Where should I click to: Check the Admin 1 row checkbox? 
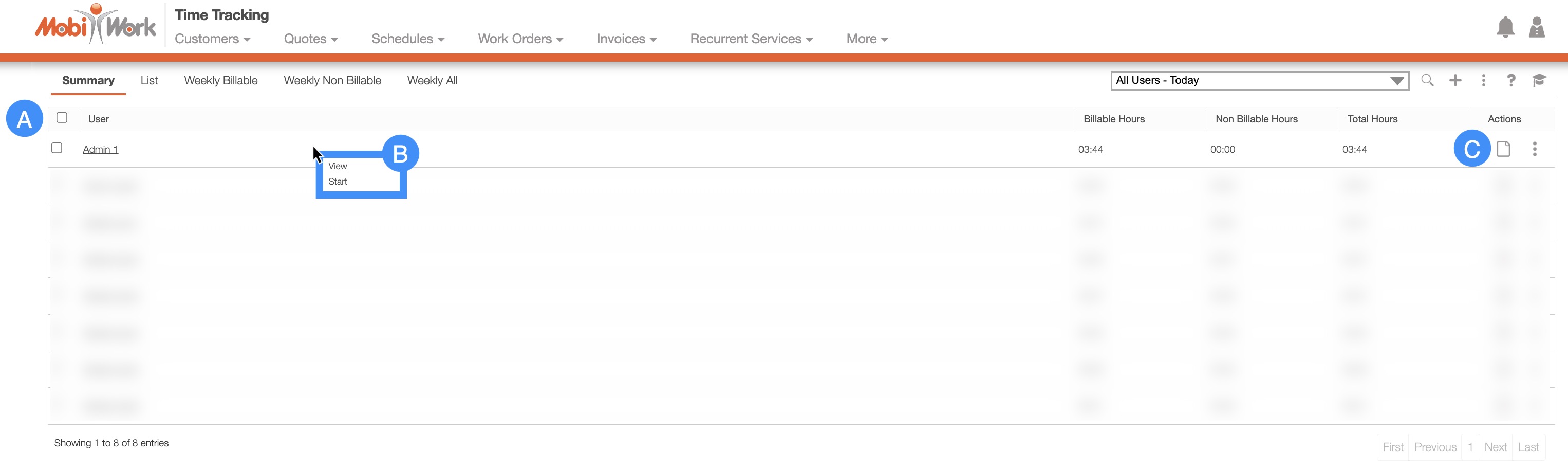coord(57,148)
